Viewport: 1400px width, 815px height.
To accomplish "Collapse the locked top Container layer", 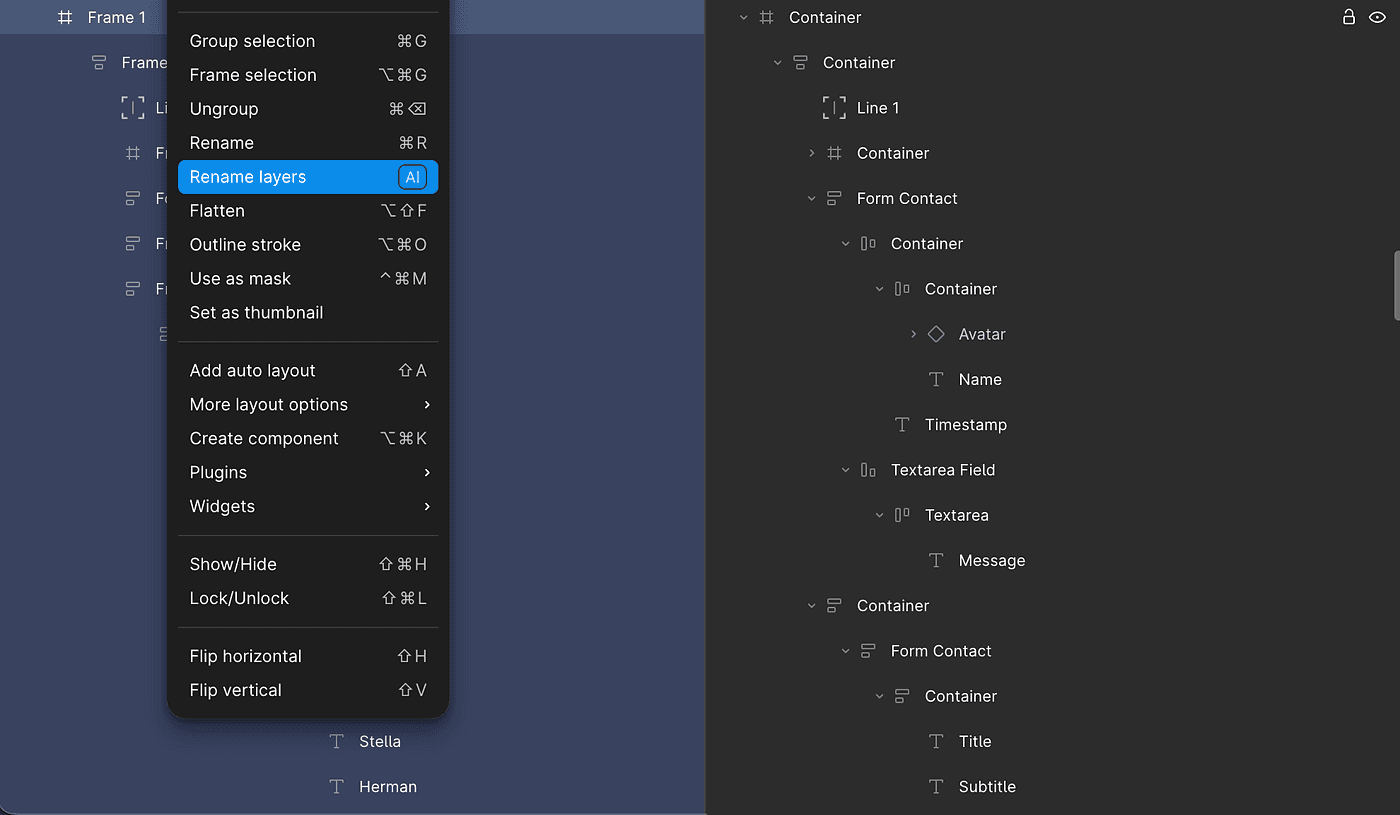I will [x=743, y=17].
